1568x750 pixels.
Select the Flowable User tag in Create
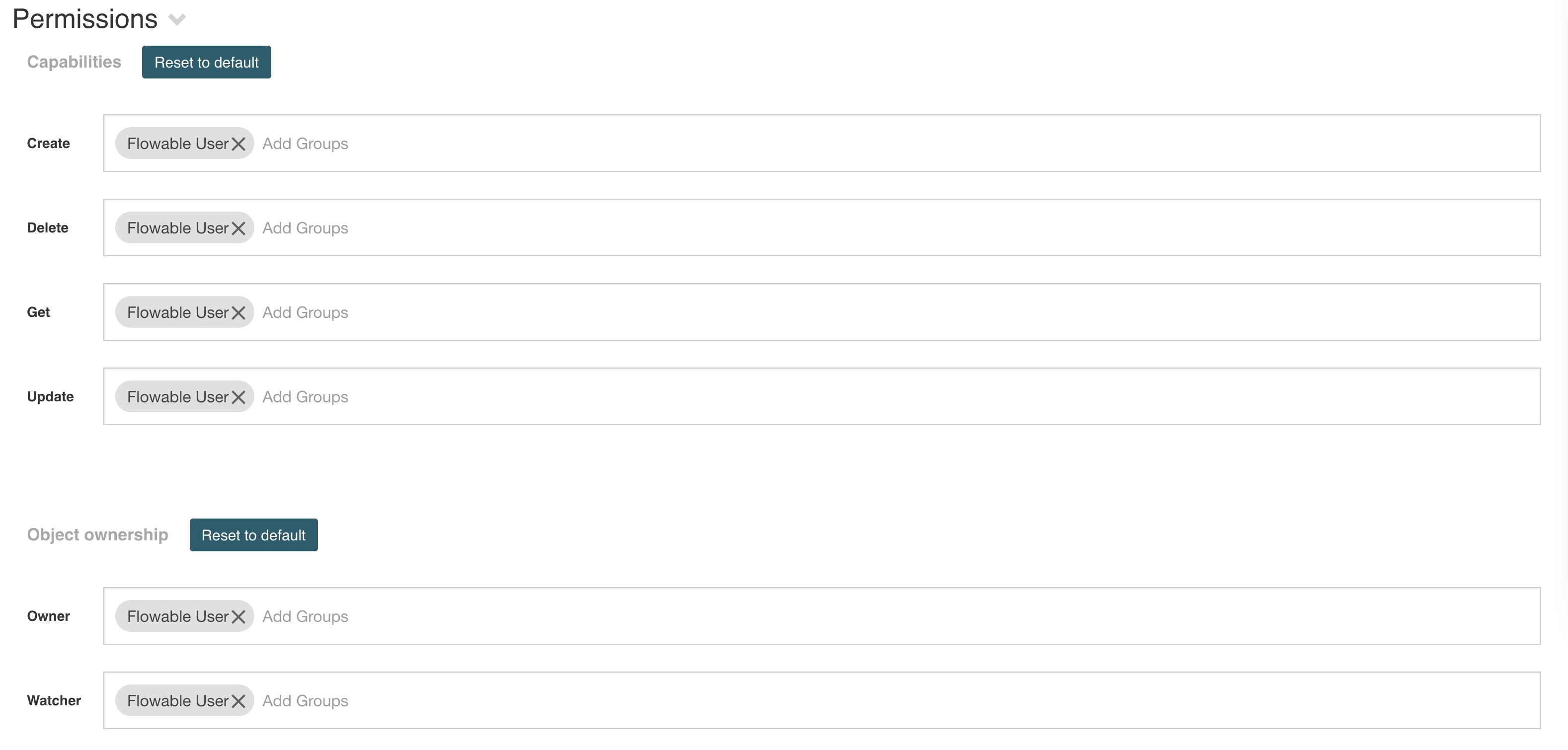coord(177,144)
